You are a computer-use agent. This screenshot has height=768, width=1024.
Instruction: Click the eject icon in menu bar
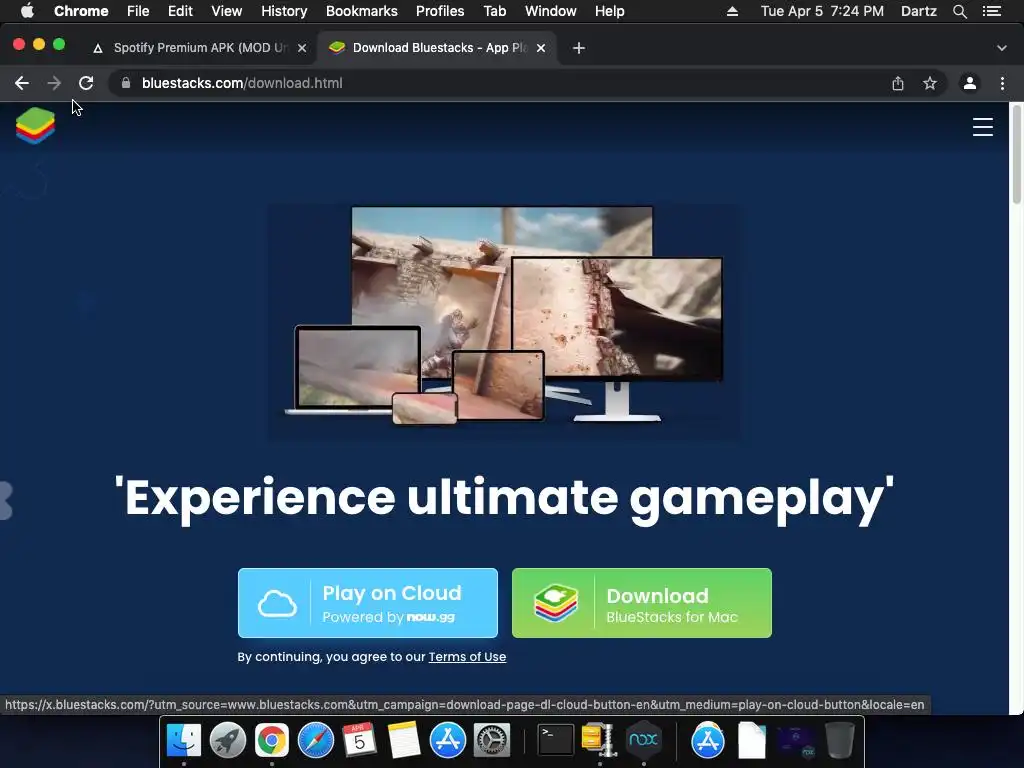tap(732, 11)
